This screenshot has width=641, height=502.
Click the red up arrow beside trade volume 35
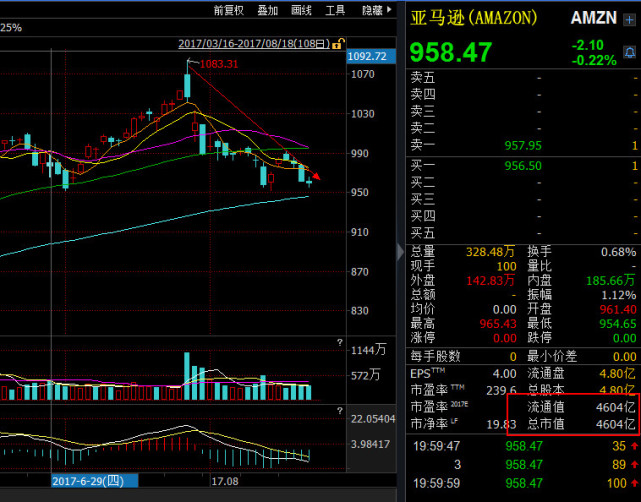tap(631, 445)
